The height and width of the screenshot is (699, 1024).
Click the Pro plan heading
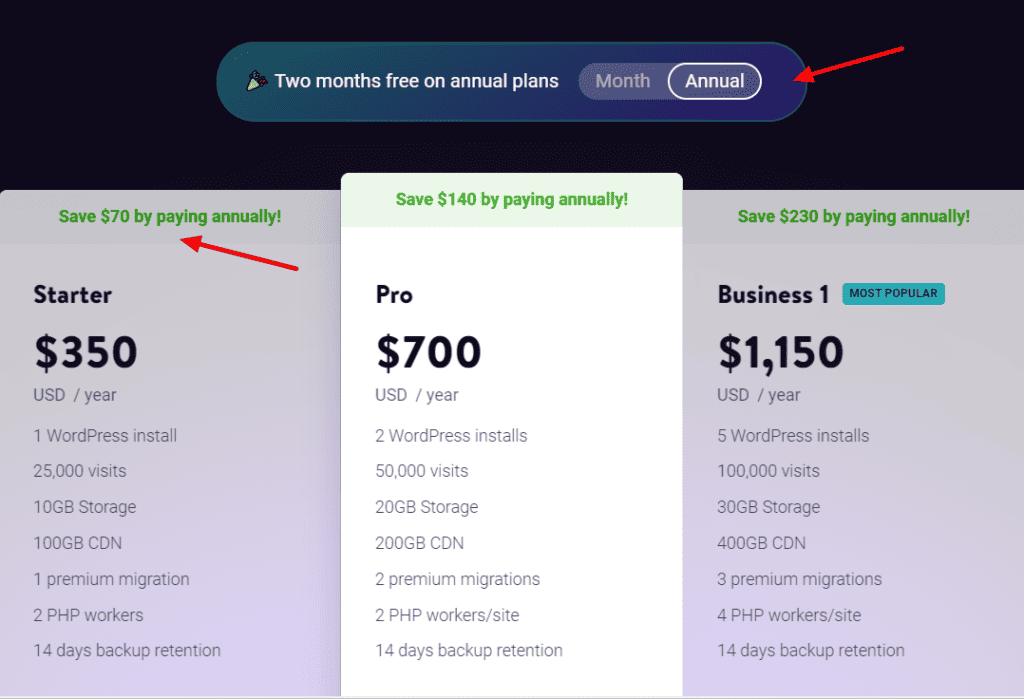(x=394, y=295)
